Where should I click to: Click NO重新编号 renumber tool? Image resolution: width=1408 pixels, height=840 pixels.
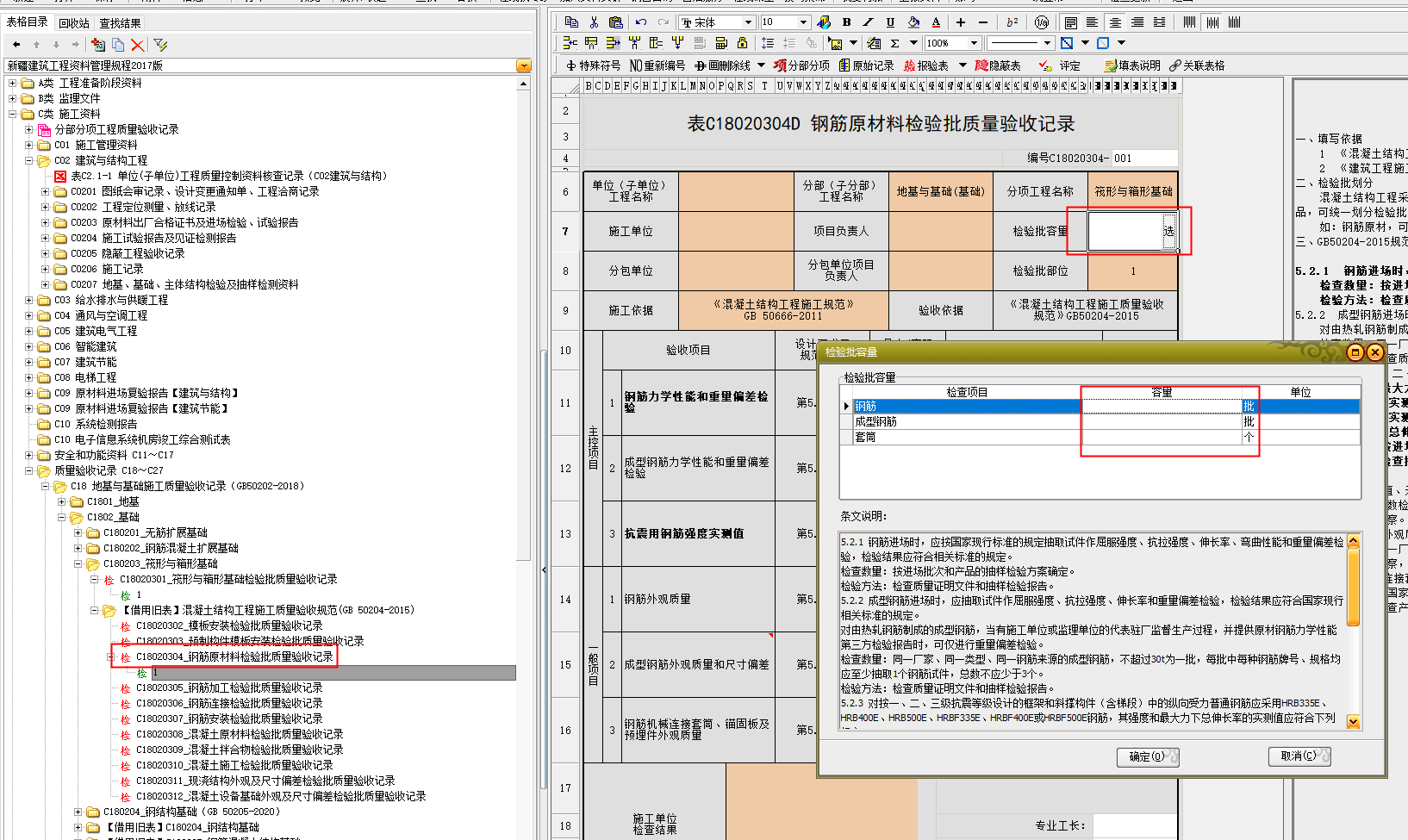pos(657,65)
